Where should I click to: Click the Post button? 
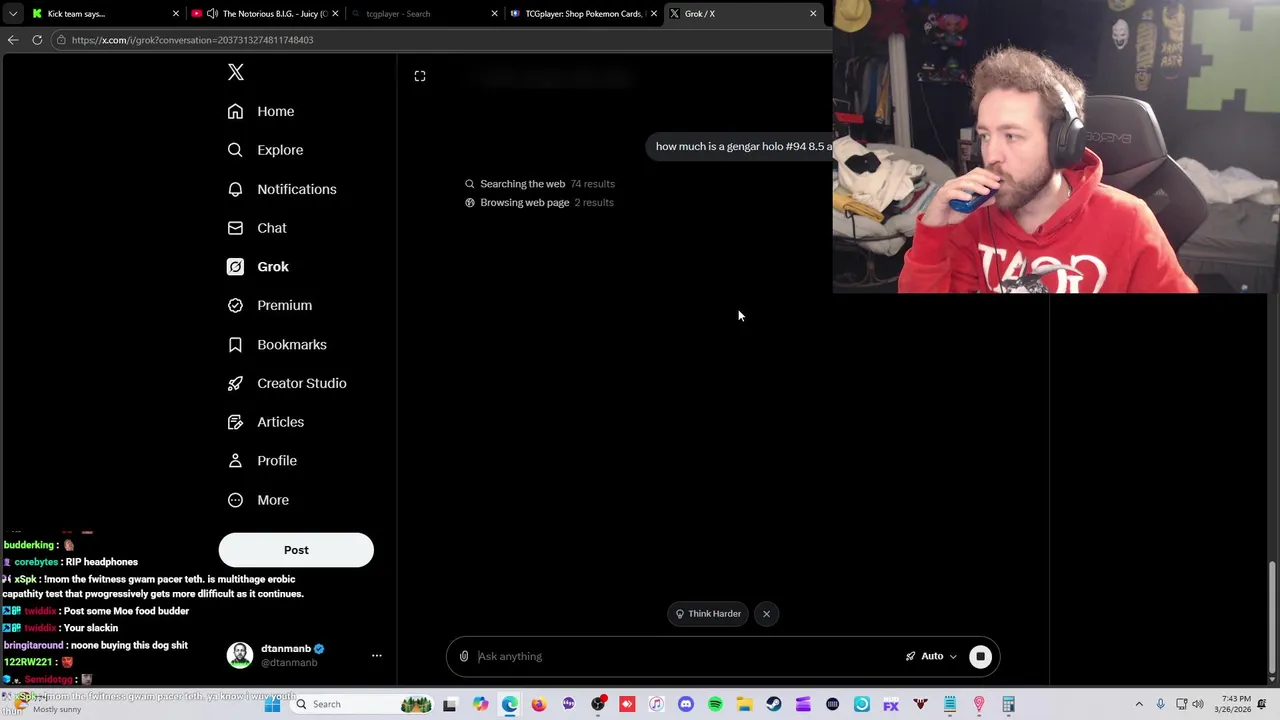click(x=296, y=550)
